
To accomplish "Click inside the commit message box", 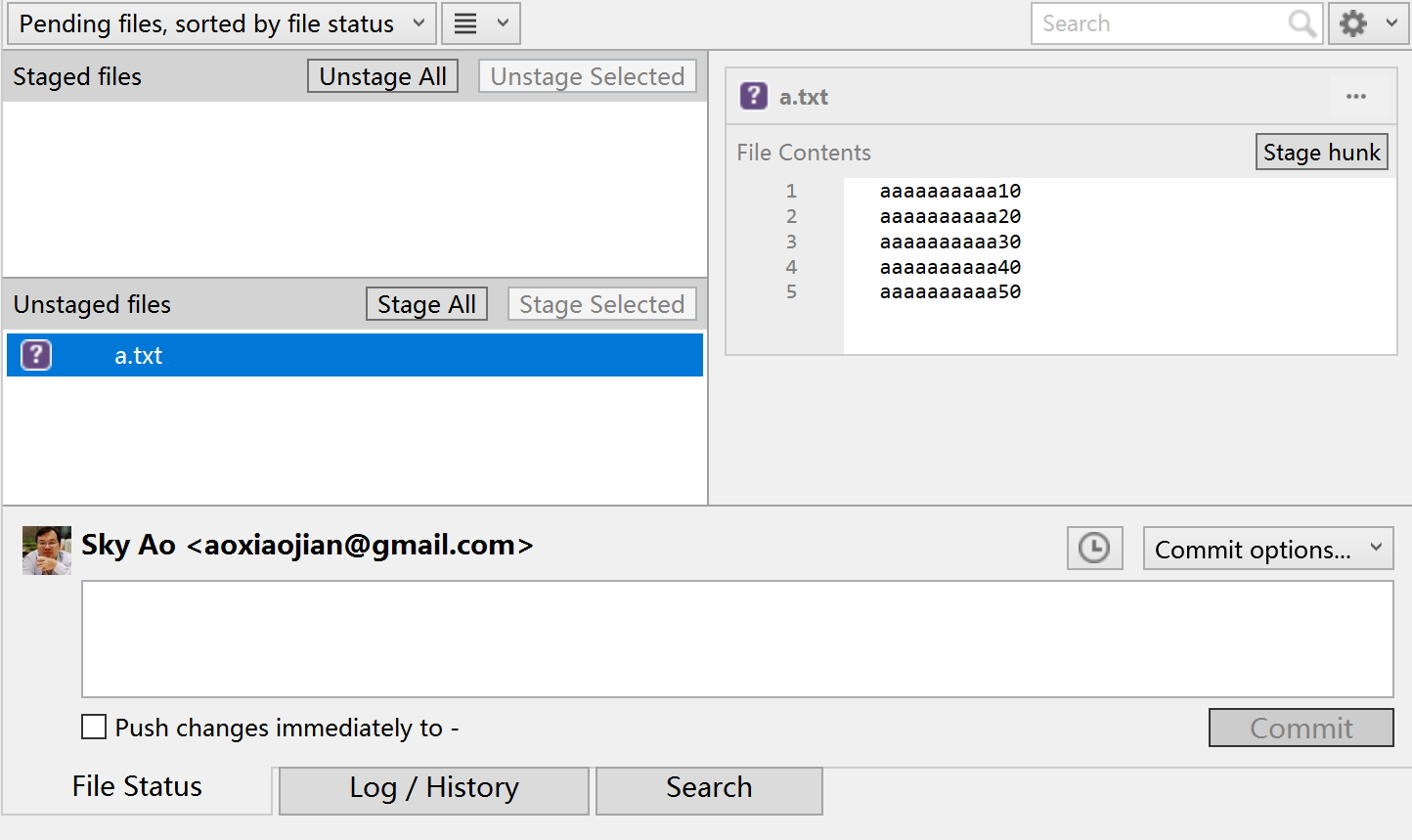I will [737, 639].
